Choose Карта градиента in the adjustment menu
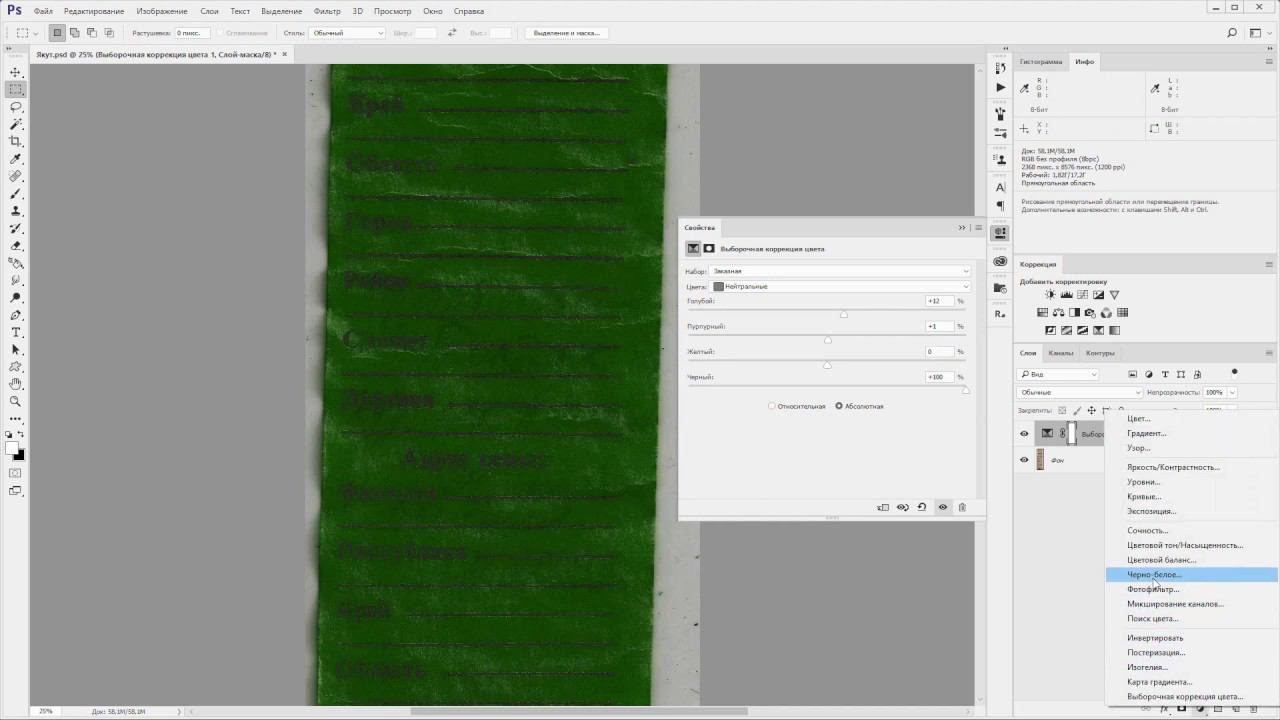This screenshot has width=1280, height=720. point(1191,682)
